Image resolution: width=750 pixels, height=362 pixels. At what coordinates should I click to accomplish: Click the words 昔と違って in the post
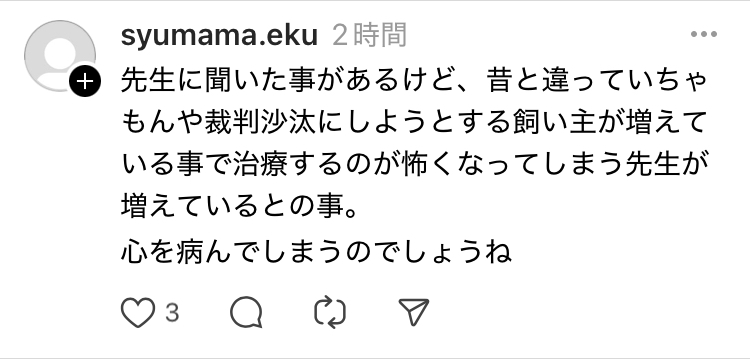555,81
